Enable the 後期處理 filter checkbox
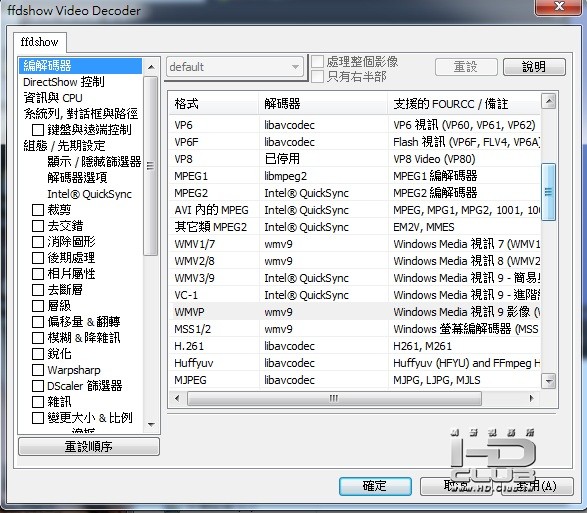 [38, 258]
